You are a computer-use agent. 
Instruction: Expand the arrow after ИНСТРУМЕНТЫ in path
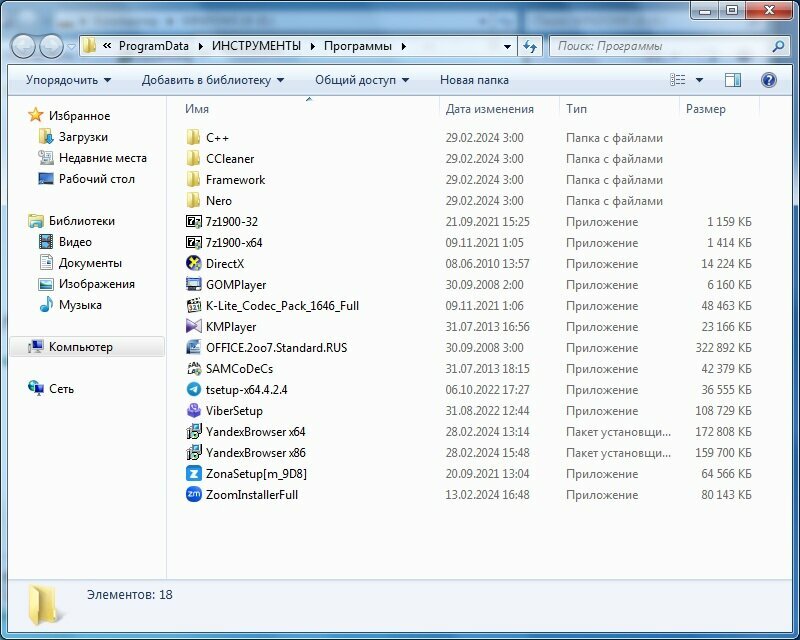click(x=313, y=46)
